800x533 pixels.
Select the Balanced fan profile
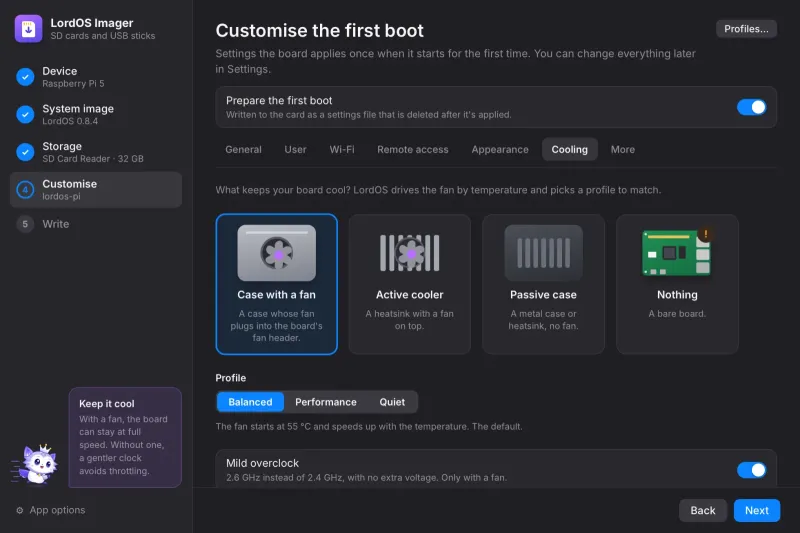coord(250,402)
